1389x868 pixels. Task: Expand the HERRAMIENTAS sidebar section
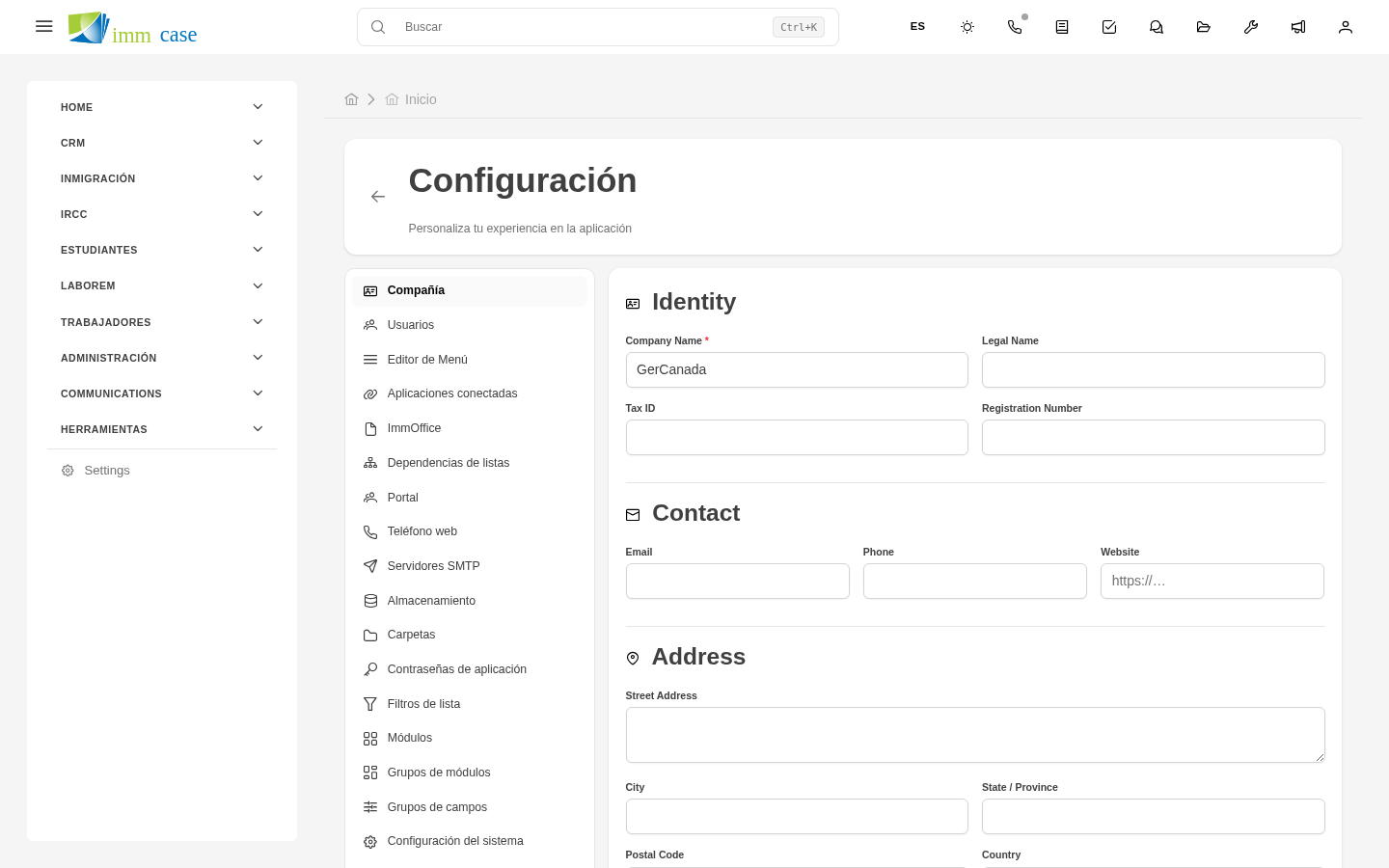(162, 429)
